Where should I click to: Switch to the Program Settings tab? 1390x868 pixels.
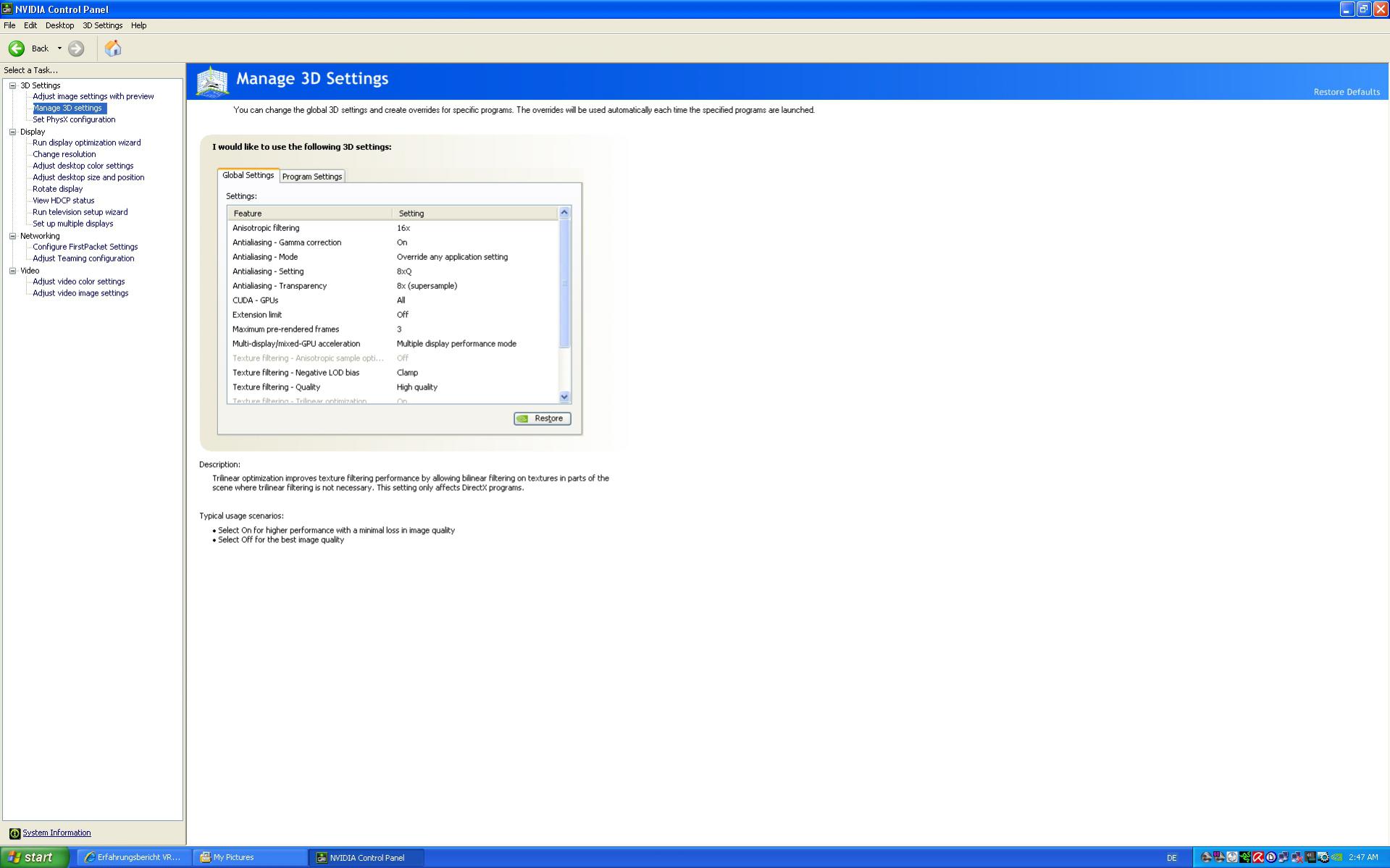click(x=312, y=177)
